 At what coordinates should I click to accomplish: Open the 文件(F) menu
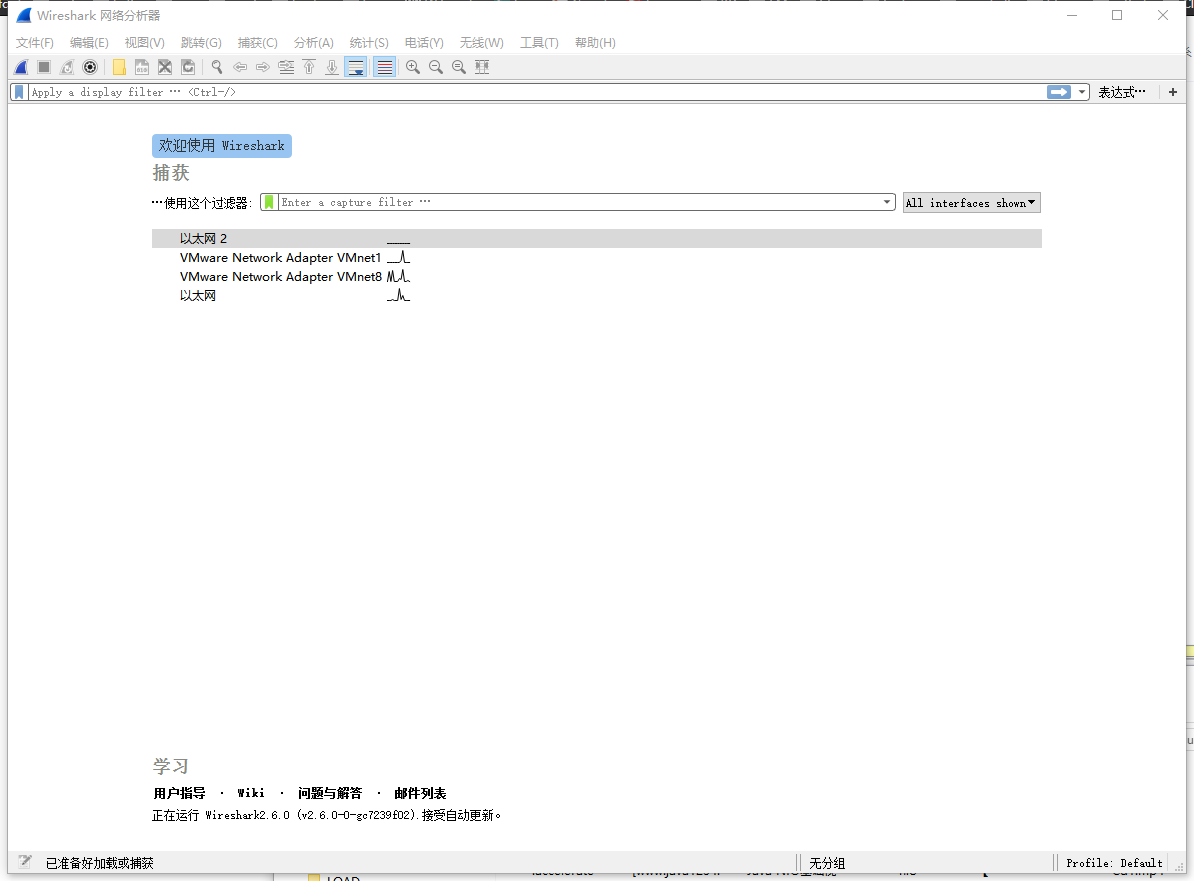point(35,43)
